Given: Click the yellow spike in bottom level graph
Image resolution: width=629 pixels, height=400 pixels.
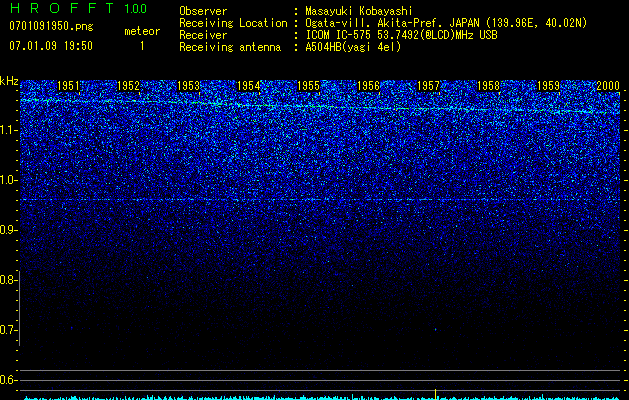Looking at the screenshot, I should (x=435, y=394).
